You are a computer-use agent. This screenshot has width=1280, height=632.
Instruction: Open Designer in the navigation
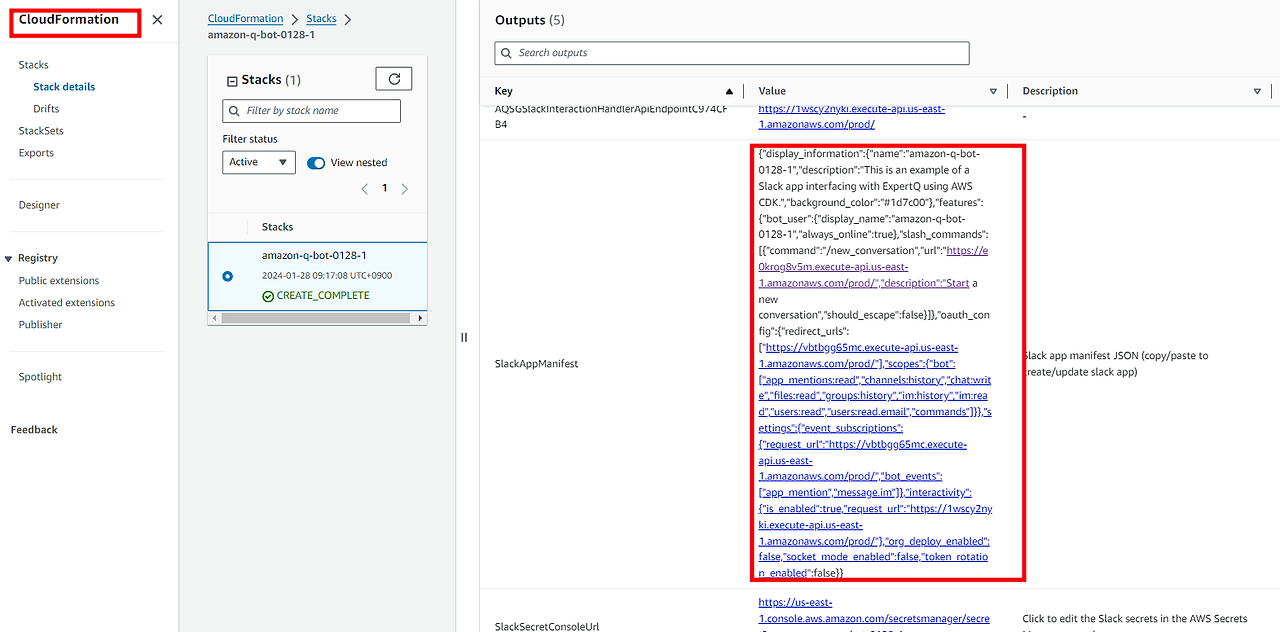pos(39,205)
